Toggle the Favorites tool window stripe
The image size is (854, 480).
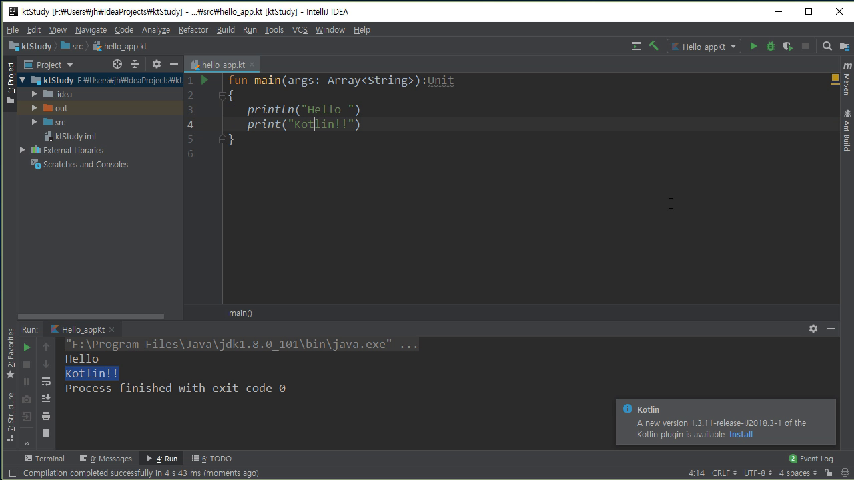click(10, 353)
